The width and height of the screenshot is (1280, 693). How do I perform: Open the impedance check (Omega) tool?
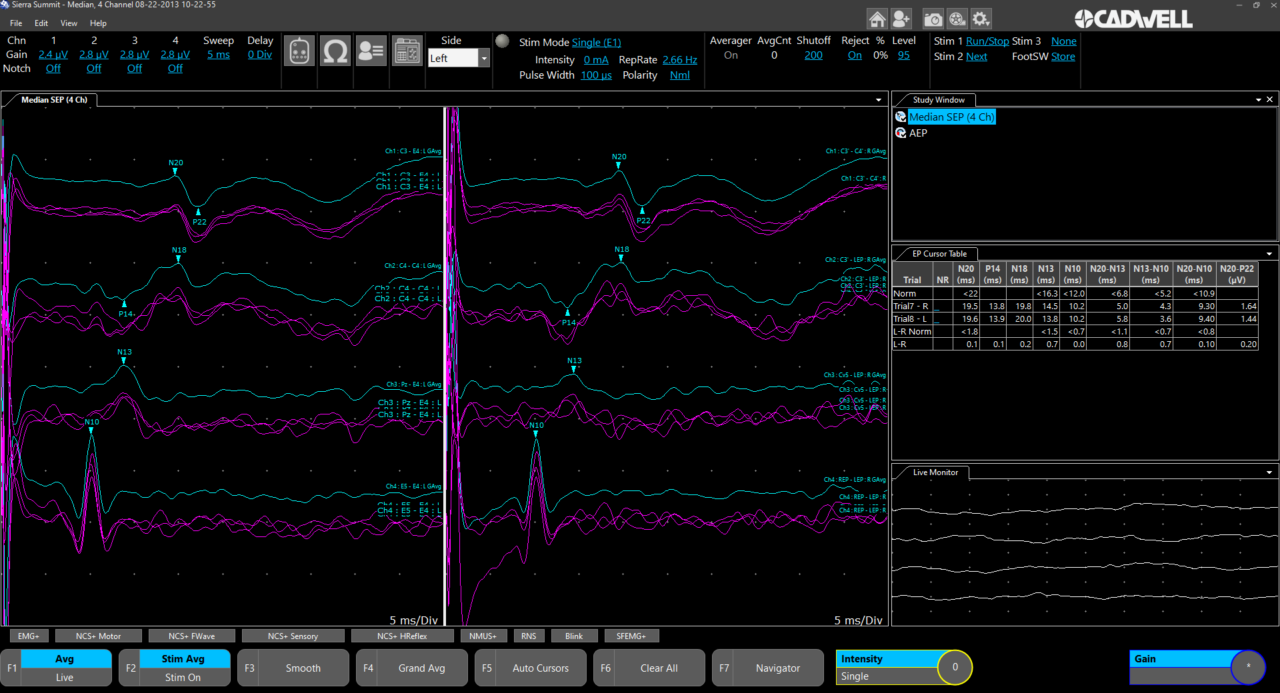click(335, 50)
